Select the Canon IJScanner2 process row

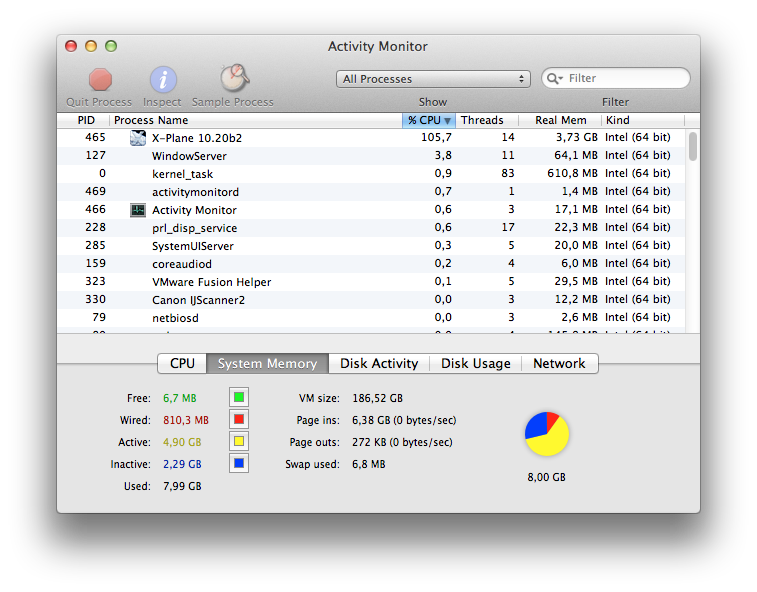point(371,300)
